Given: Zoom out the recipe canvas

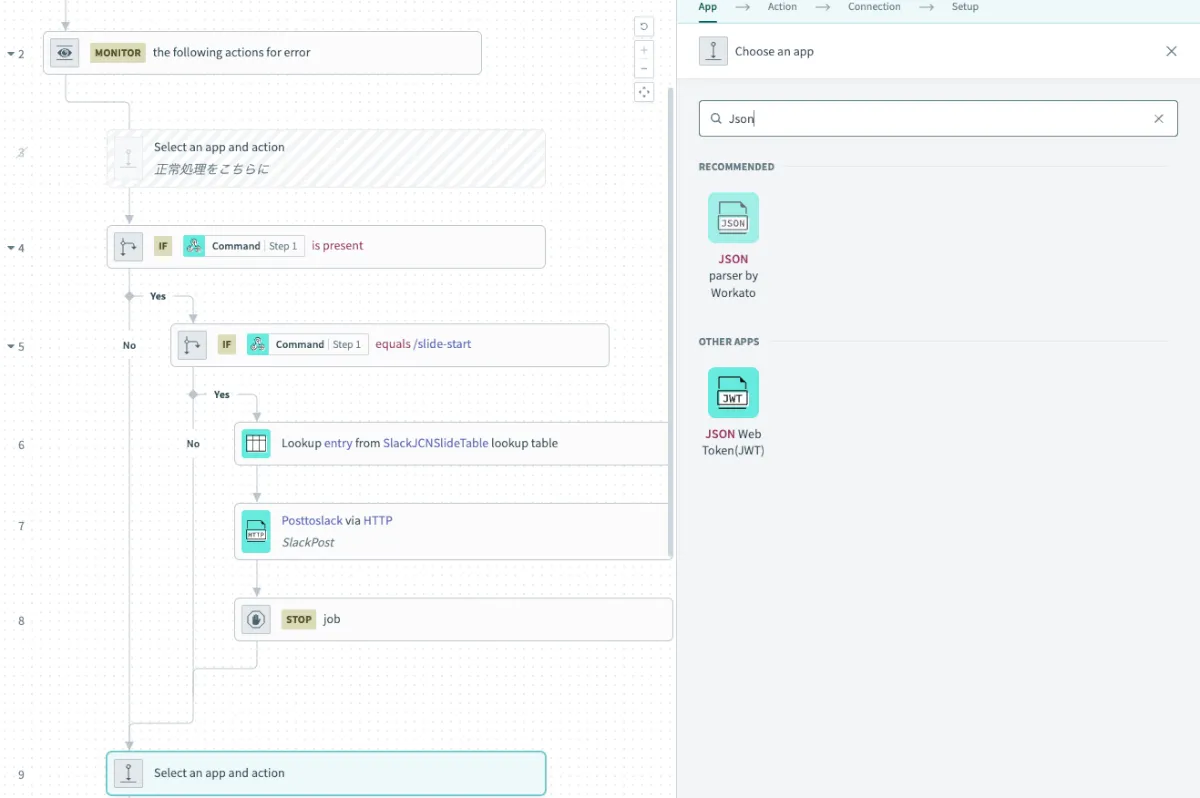Looking at the screenshot, I should 644,68.
